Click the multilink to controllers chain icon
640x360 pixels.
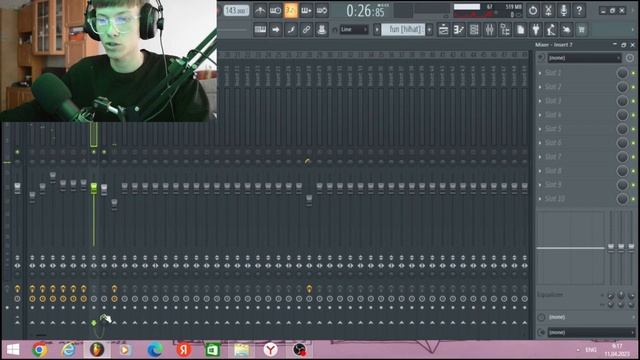pos(307,29)
